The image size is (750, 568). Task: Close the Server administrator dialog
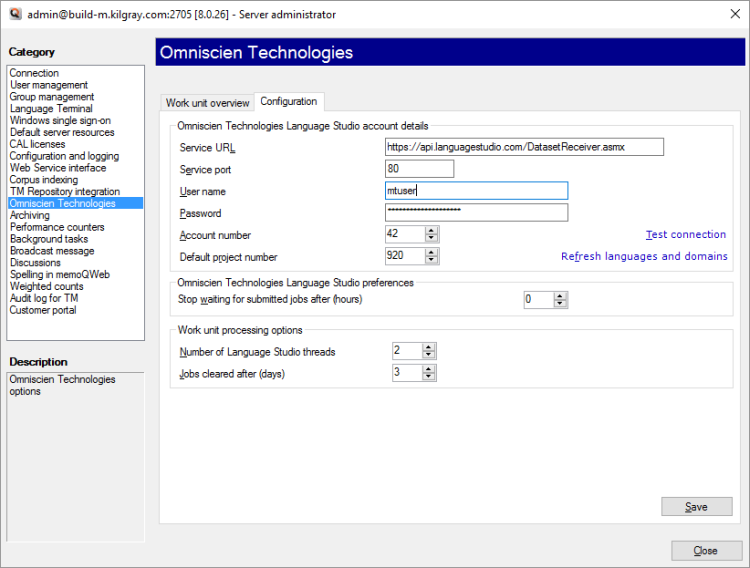(706, 551)
